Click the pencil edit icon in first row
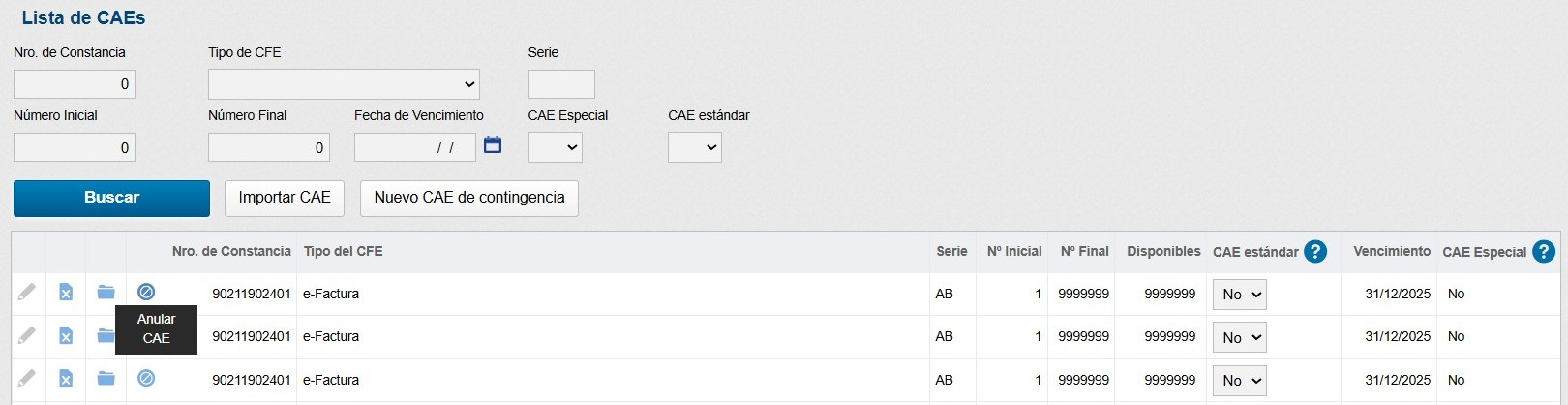1568x405 pixels. click(x=27, y=292)
